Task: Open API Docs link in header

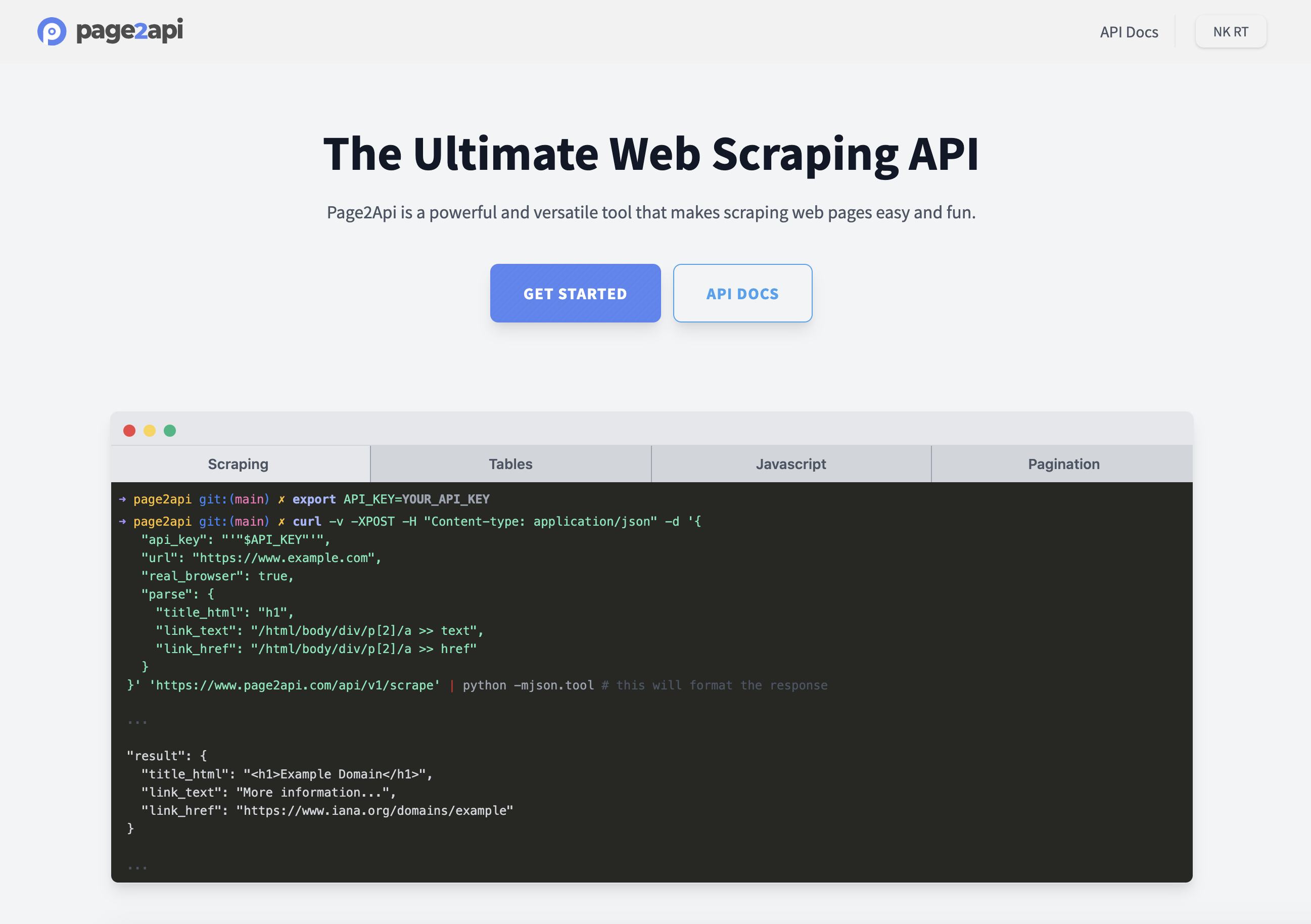Action: (1128, 32)
